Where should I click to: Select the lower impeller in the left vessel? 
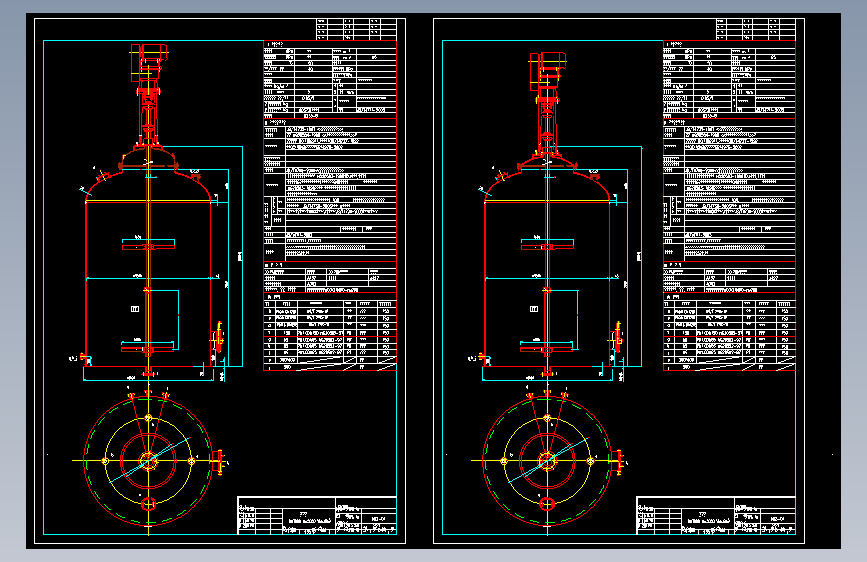148,348
